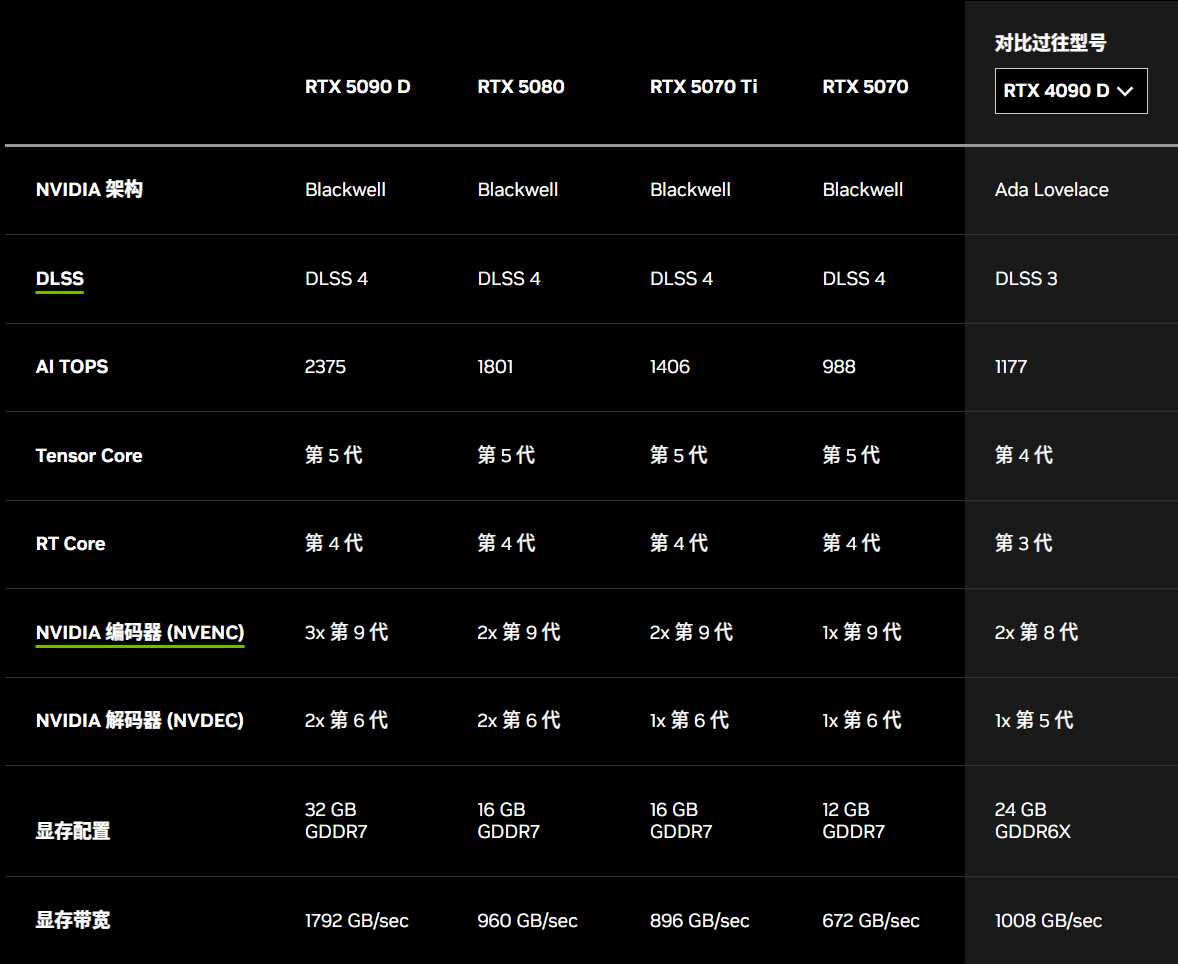
Task: Click the RTX 5070 column header
Action: pyautogui.click(x=865, y=87)
